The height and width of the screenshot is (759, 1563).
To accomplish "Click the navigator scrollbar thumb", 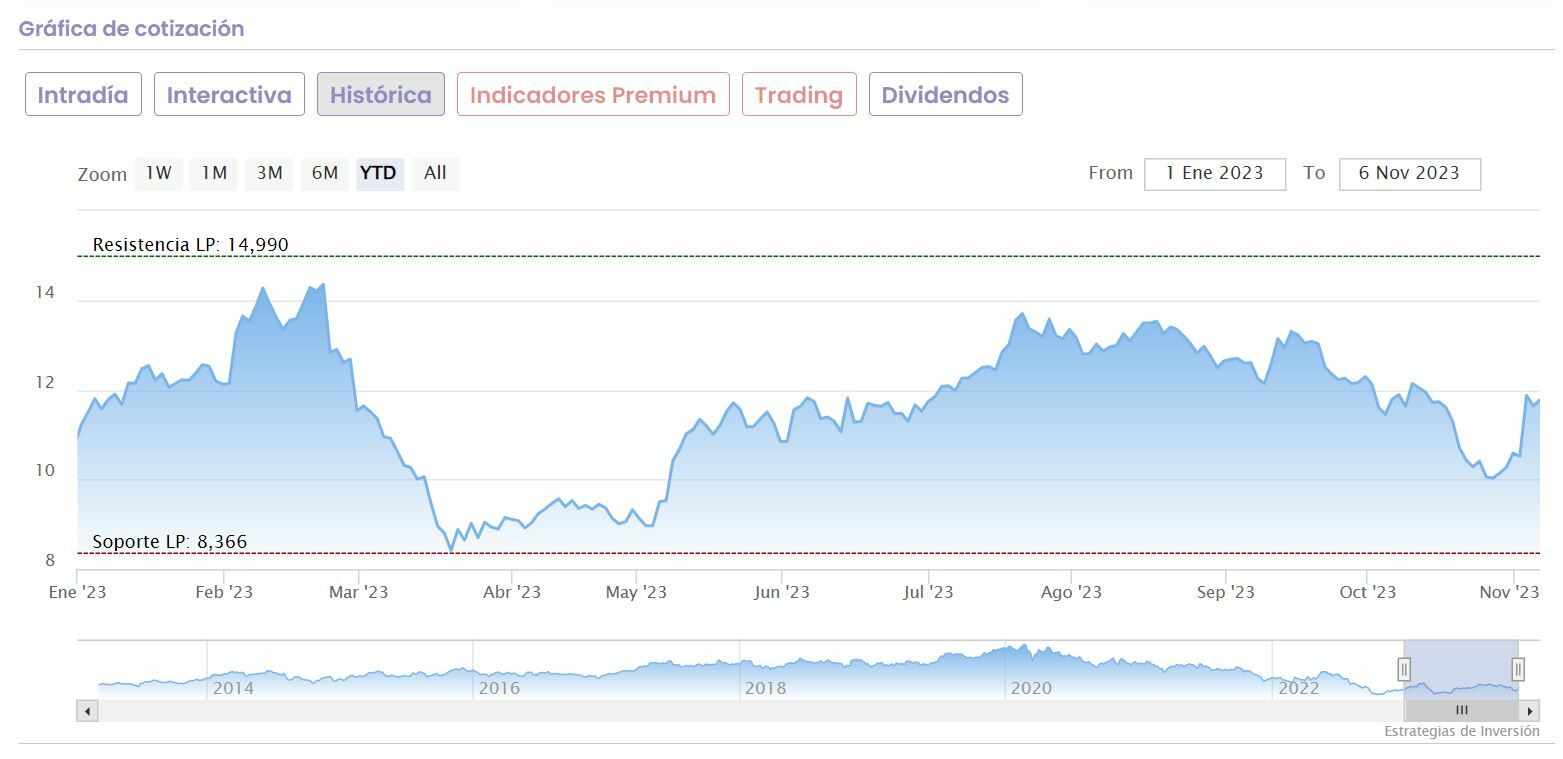I will (1461, 711).
